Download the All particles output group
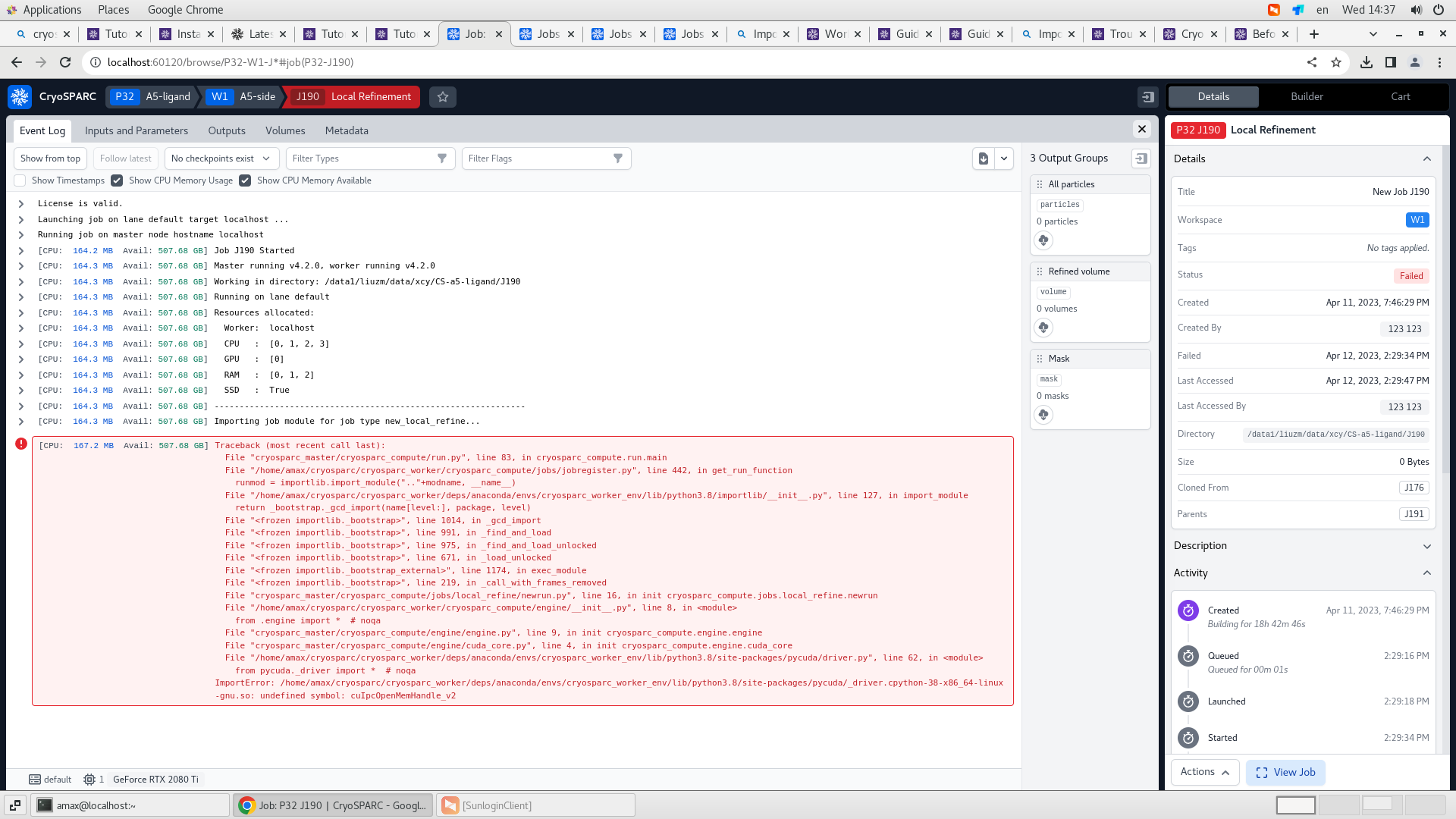This screenshot has width=1456, height=819. (x=1043, y=240)
